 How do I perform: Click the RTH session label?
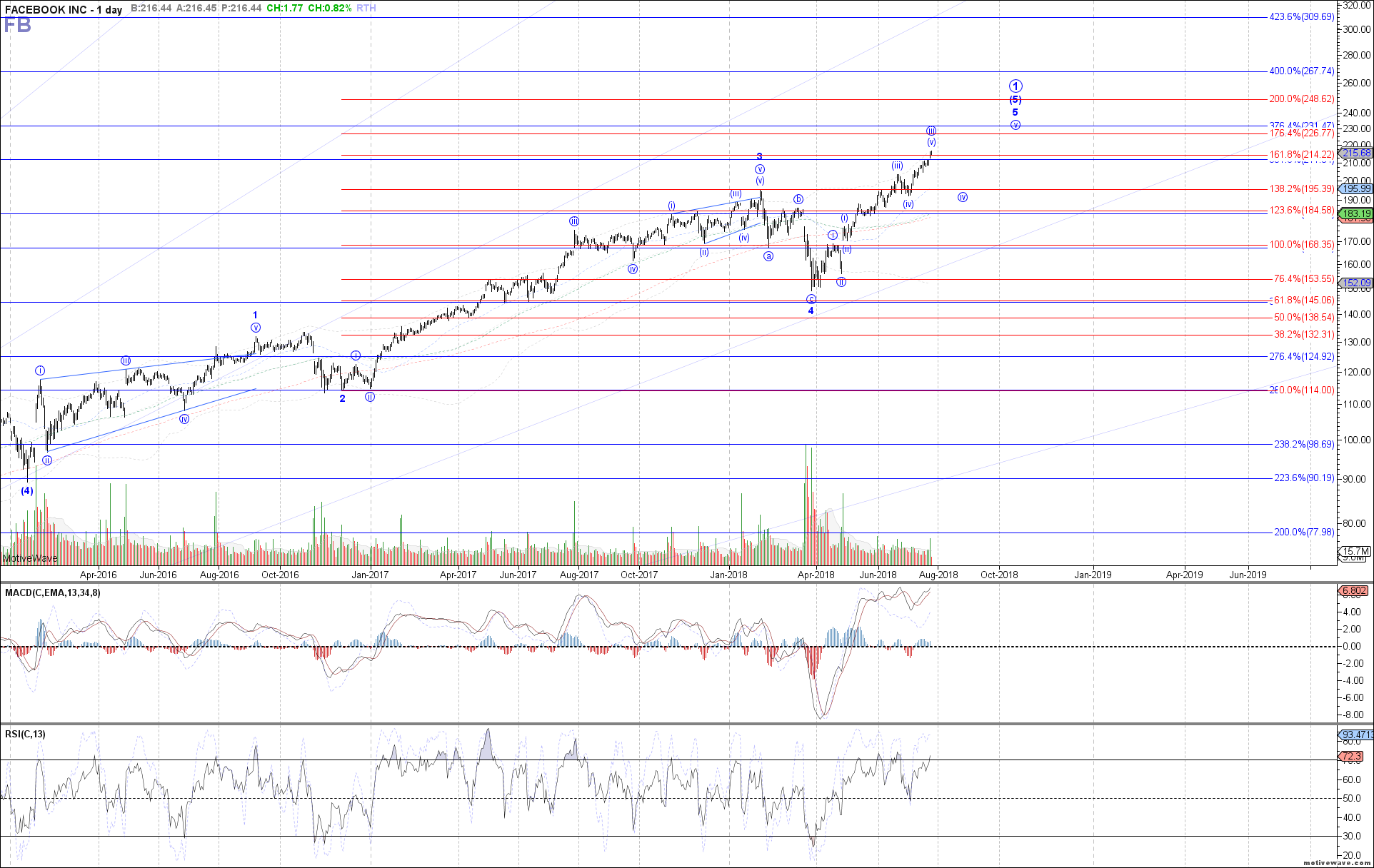tap(366, 9)
